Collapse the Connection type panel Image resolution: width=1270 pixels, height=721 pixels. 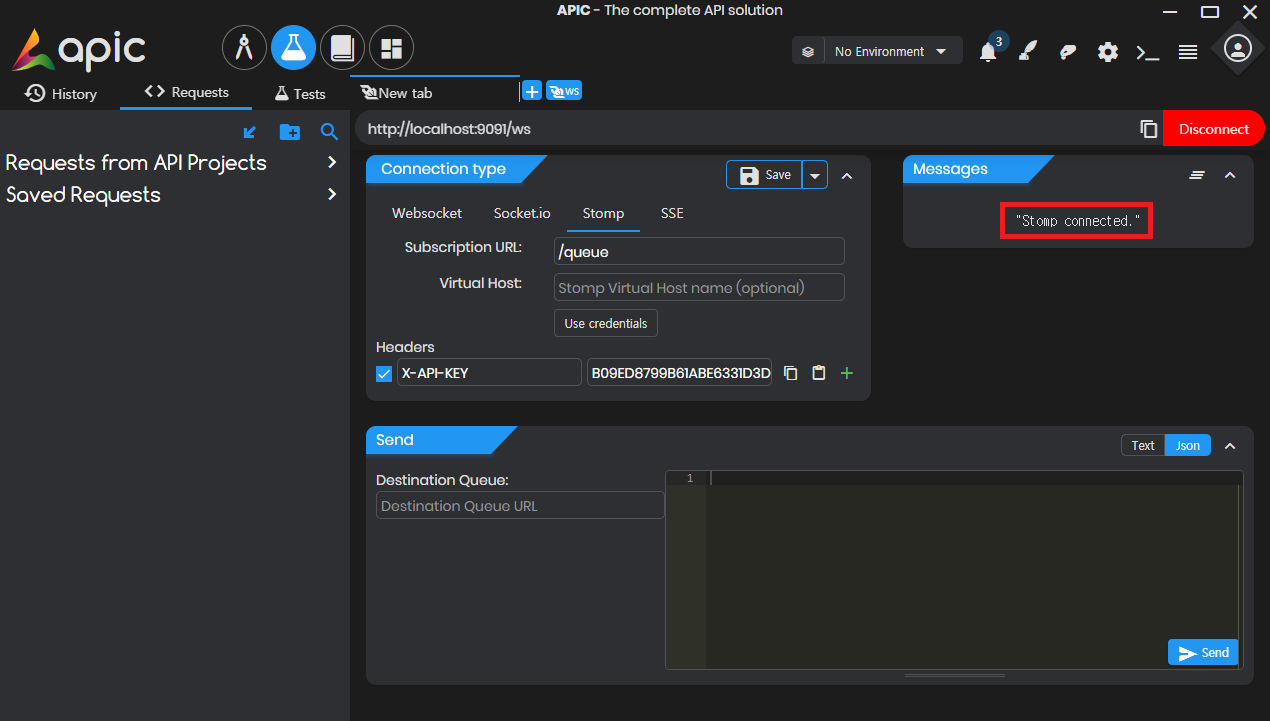point(847,175)
